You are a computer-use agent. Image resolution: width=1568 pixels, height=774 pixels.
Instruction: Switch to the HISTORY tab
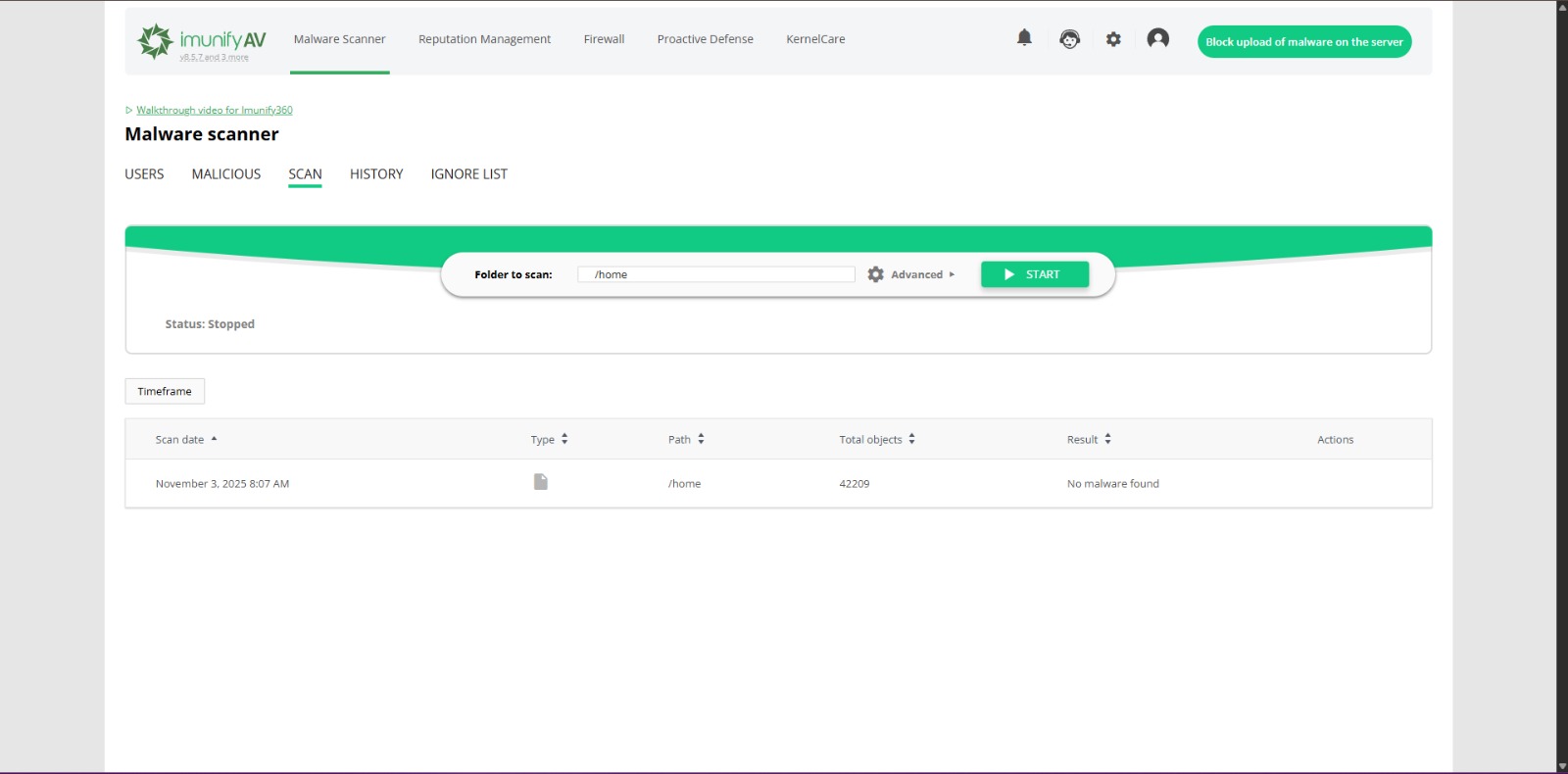pos(376,174)
